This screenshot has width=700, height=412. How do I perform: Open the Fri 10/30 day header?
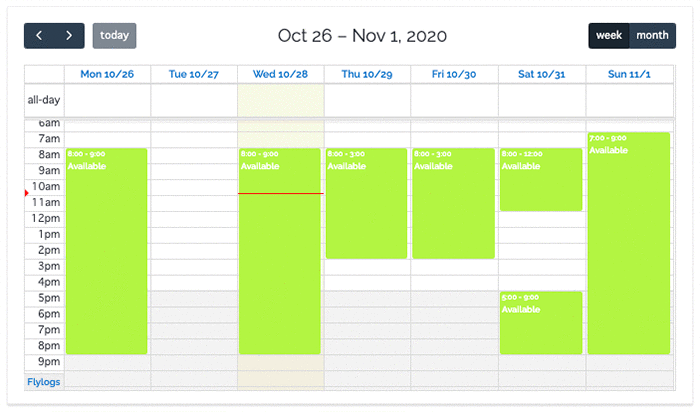(x=454, y=74)
